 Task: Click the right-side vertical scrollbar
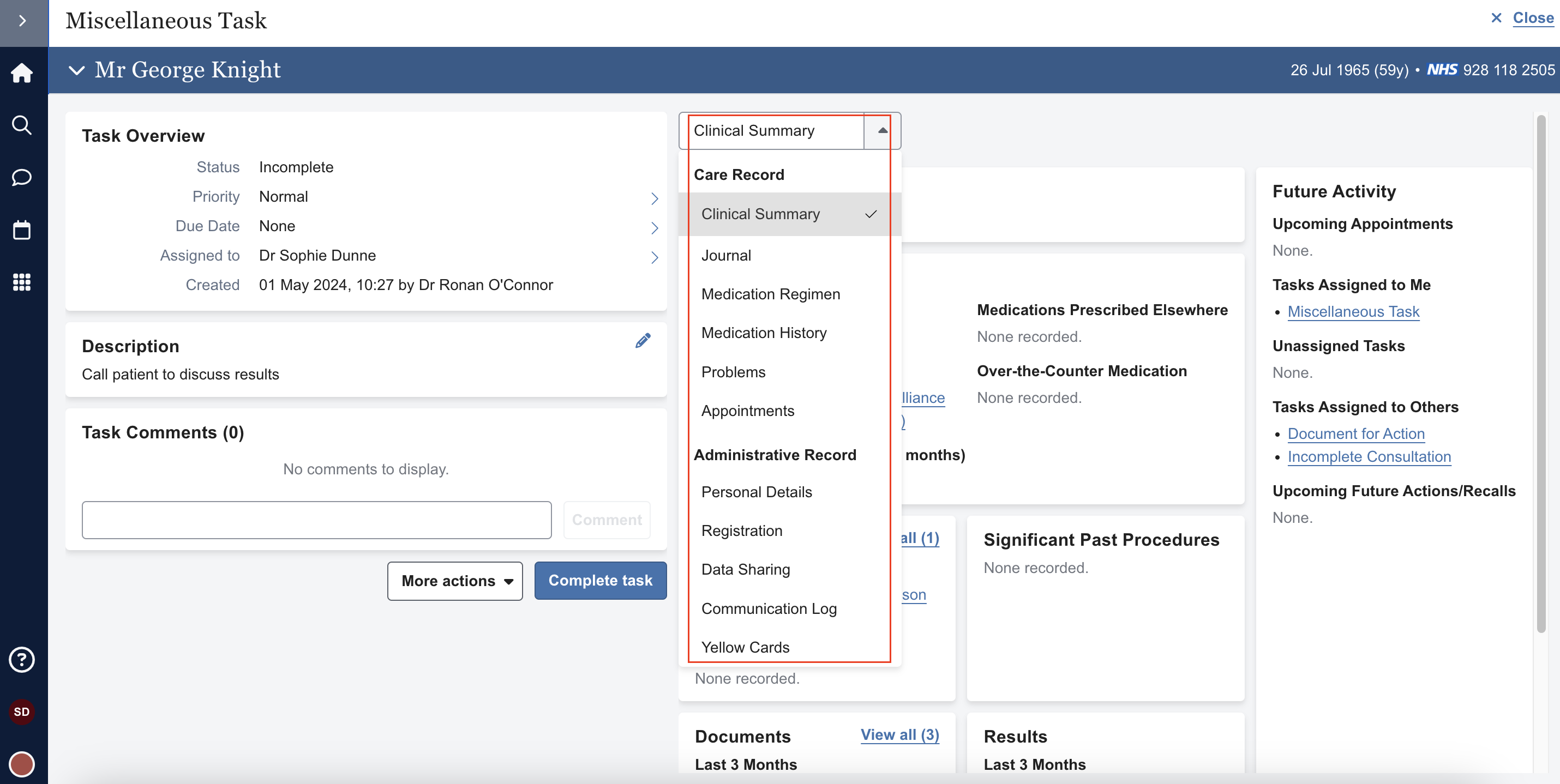(x=1540, y=375)
